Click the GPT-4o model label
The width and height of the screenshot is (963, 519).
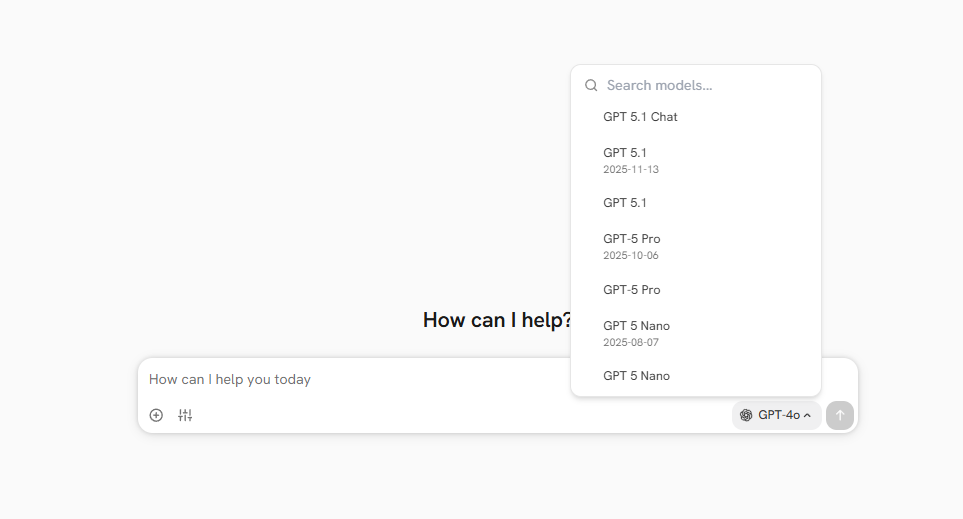point(778,415)
